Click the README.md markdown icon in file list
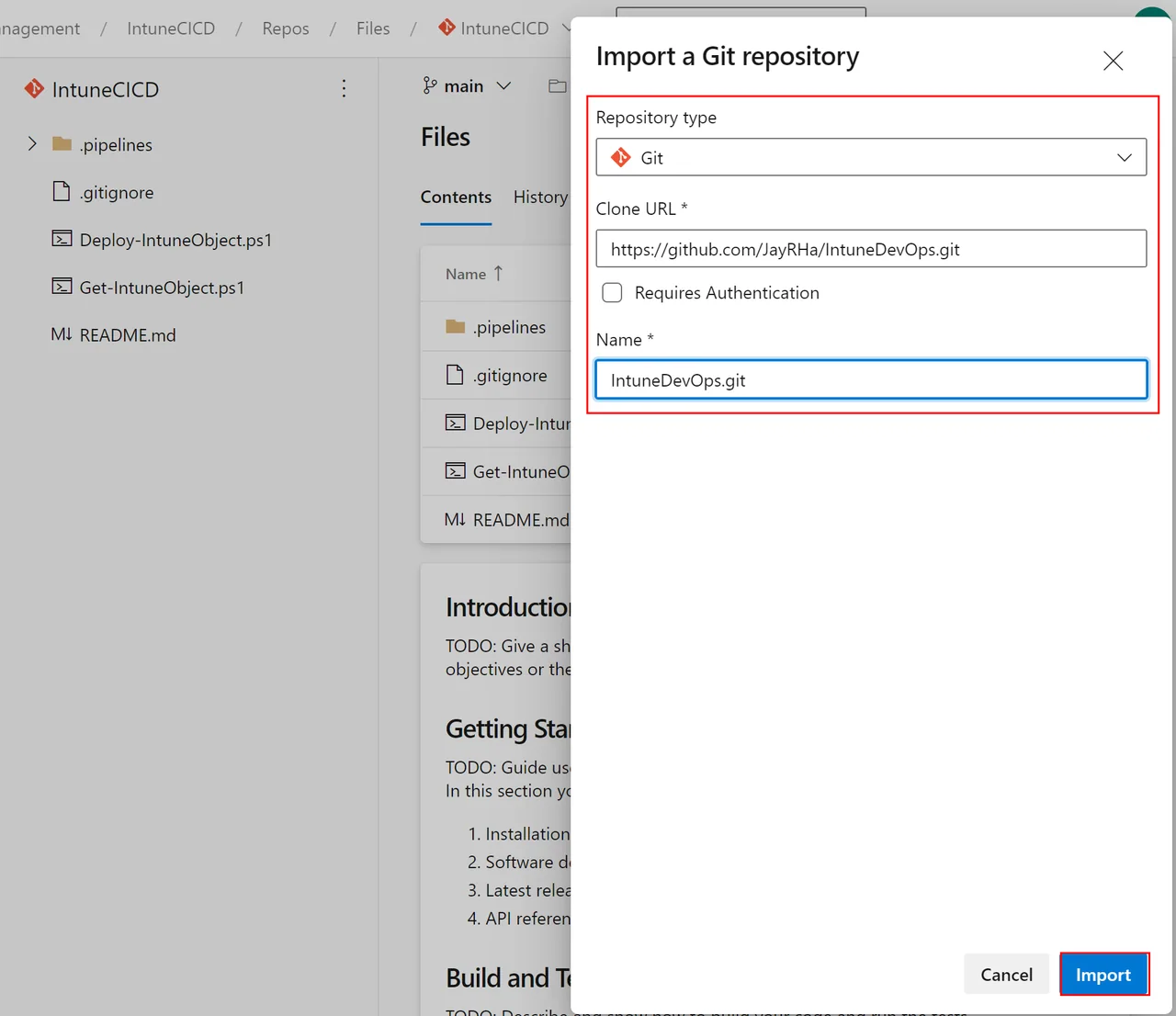Screen dimensions: 1176x1016 [x=455, y=519]
